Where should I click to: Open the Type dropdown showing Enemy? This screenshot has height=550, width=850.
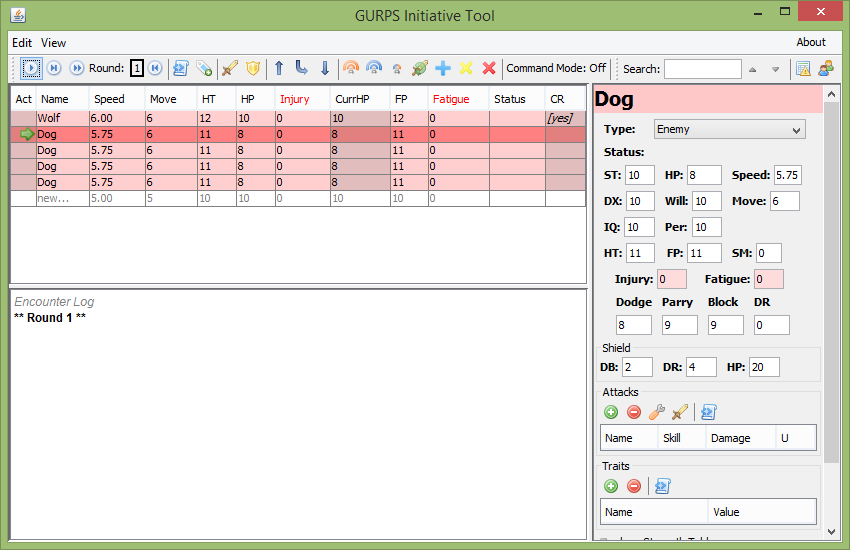coord(730,130)
